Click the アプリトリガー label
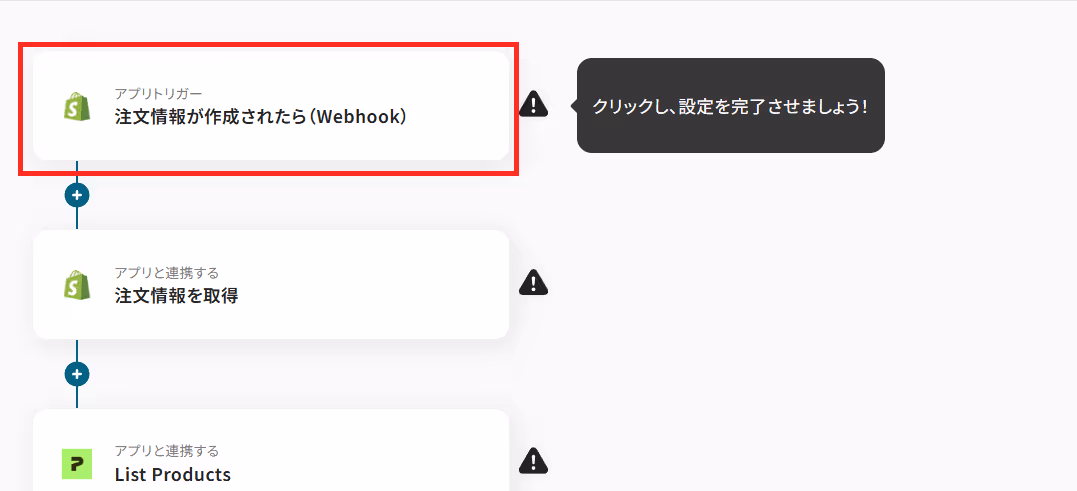Image resolution: width=1077 pixels, height=491 pixels. coord(159,93)
